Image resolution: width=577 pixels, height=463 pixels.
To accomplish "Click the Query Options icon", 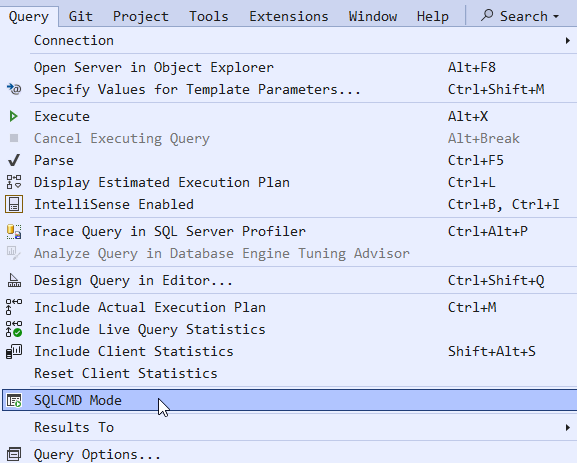I will click(x=14, y=455).
